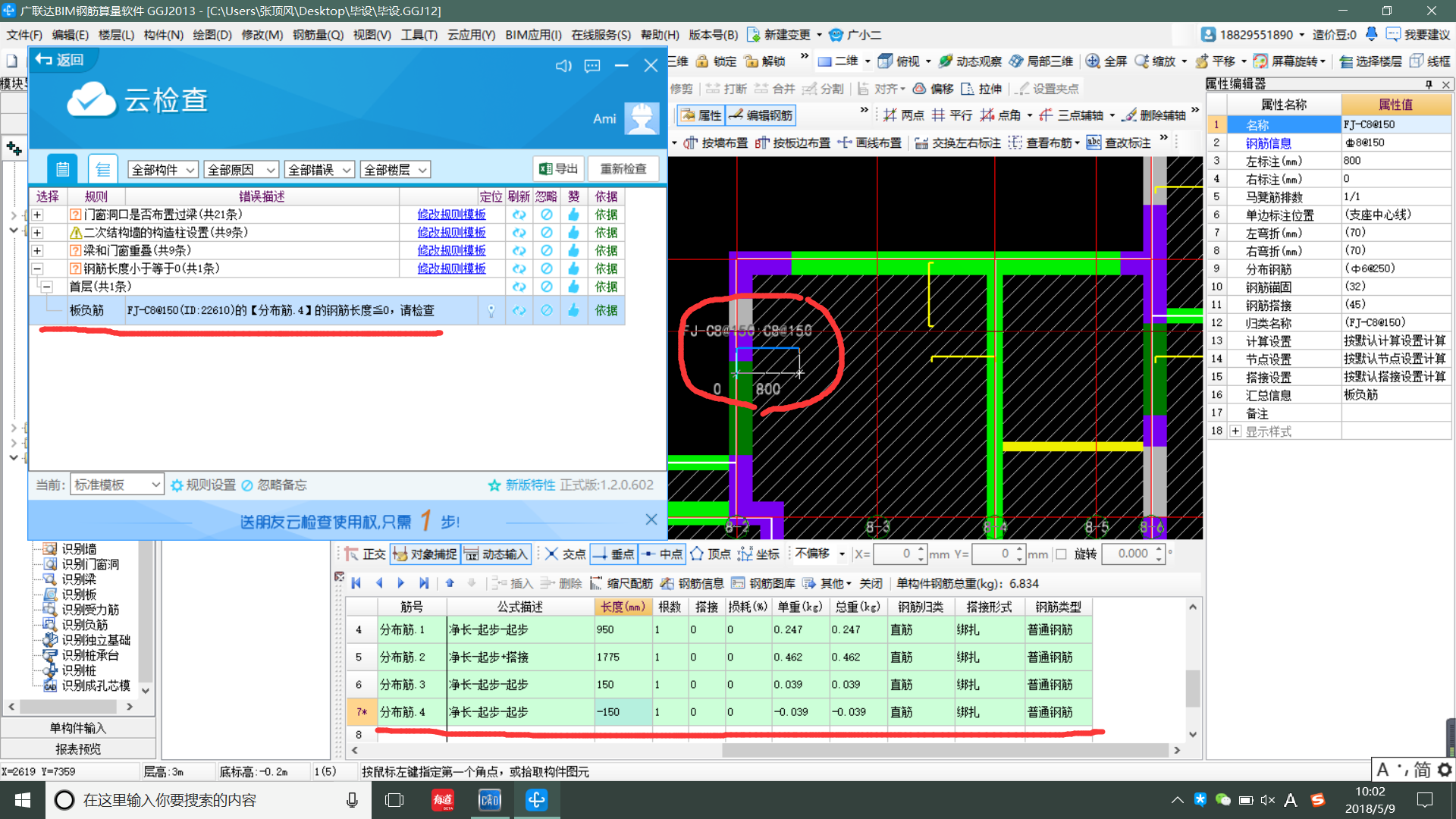1456x819 pixels.
Task: Open the chat message icon in cloud check header
Action: click(x=592, y=66)
